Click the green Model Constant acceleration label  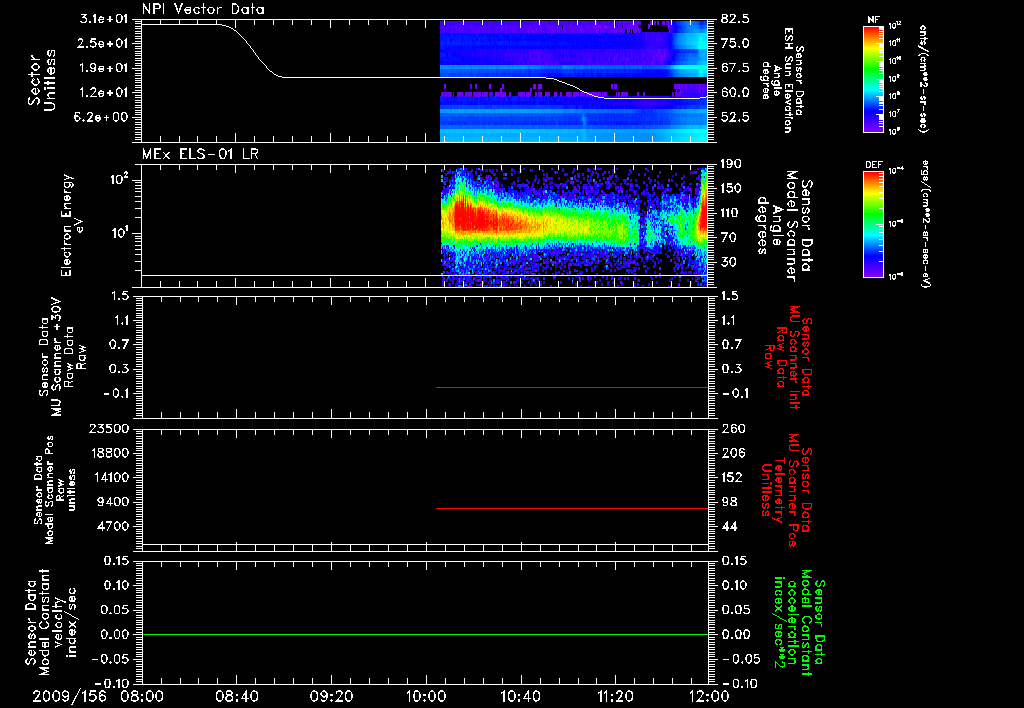(799, 623)
